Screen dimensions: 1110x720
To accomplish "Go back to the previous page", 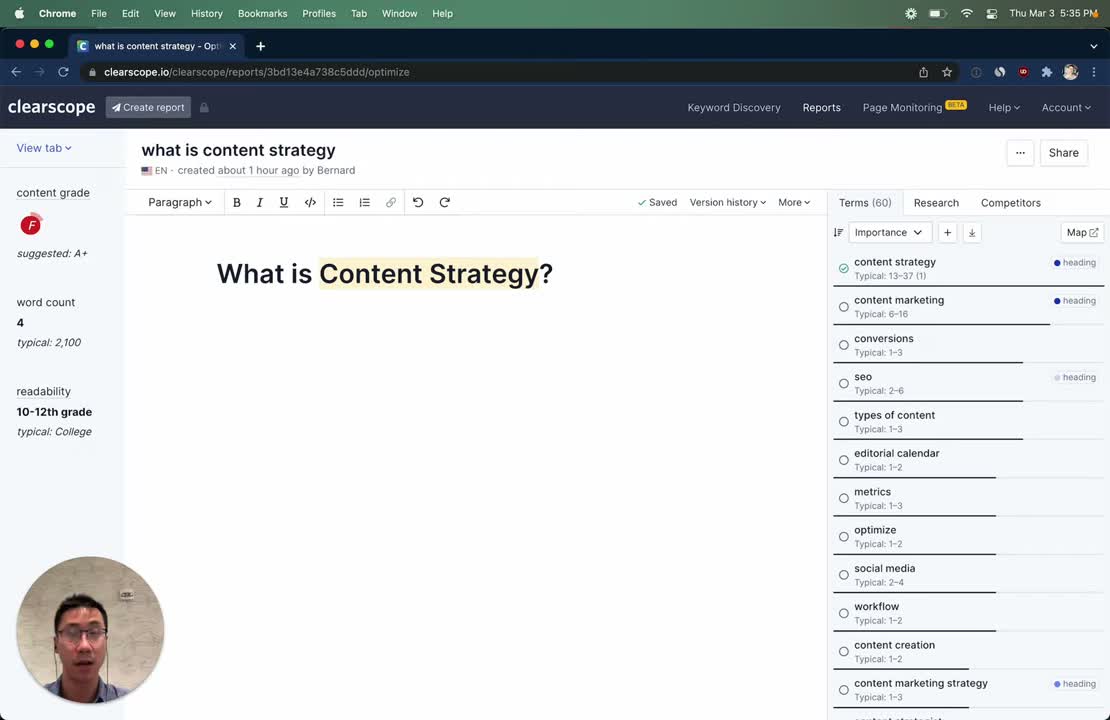I will pos(16,72).
